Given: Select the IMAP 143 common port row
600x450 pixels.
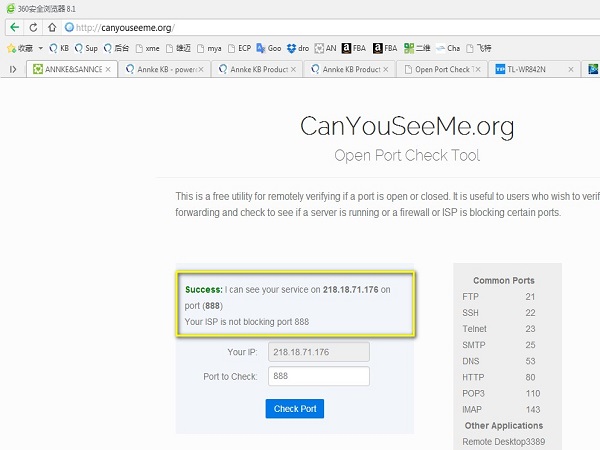Looking at the screenshot, I should click(501, 409).
